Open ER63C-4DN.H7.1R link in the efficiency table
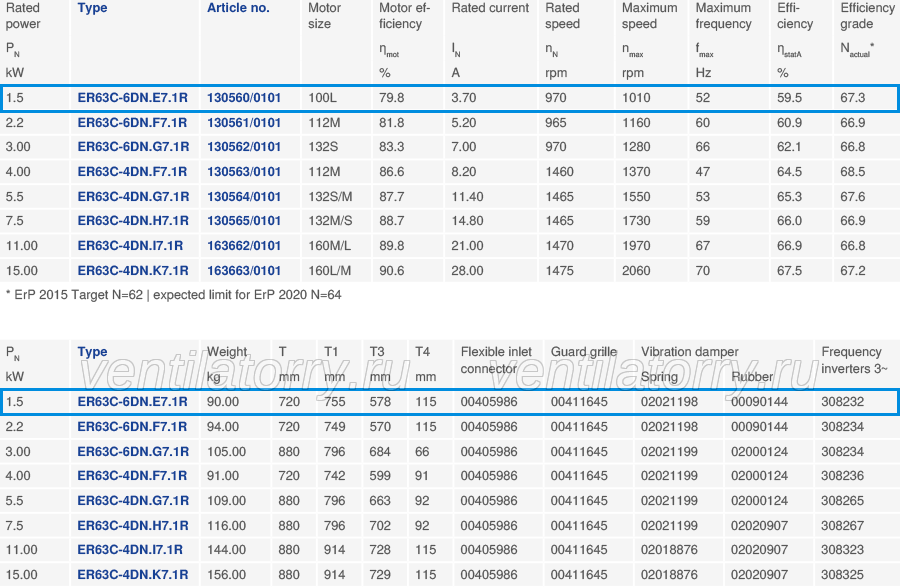The height and width of the screenshot is (588, 900). click(133, 221)
